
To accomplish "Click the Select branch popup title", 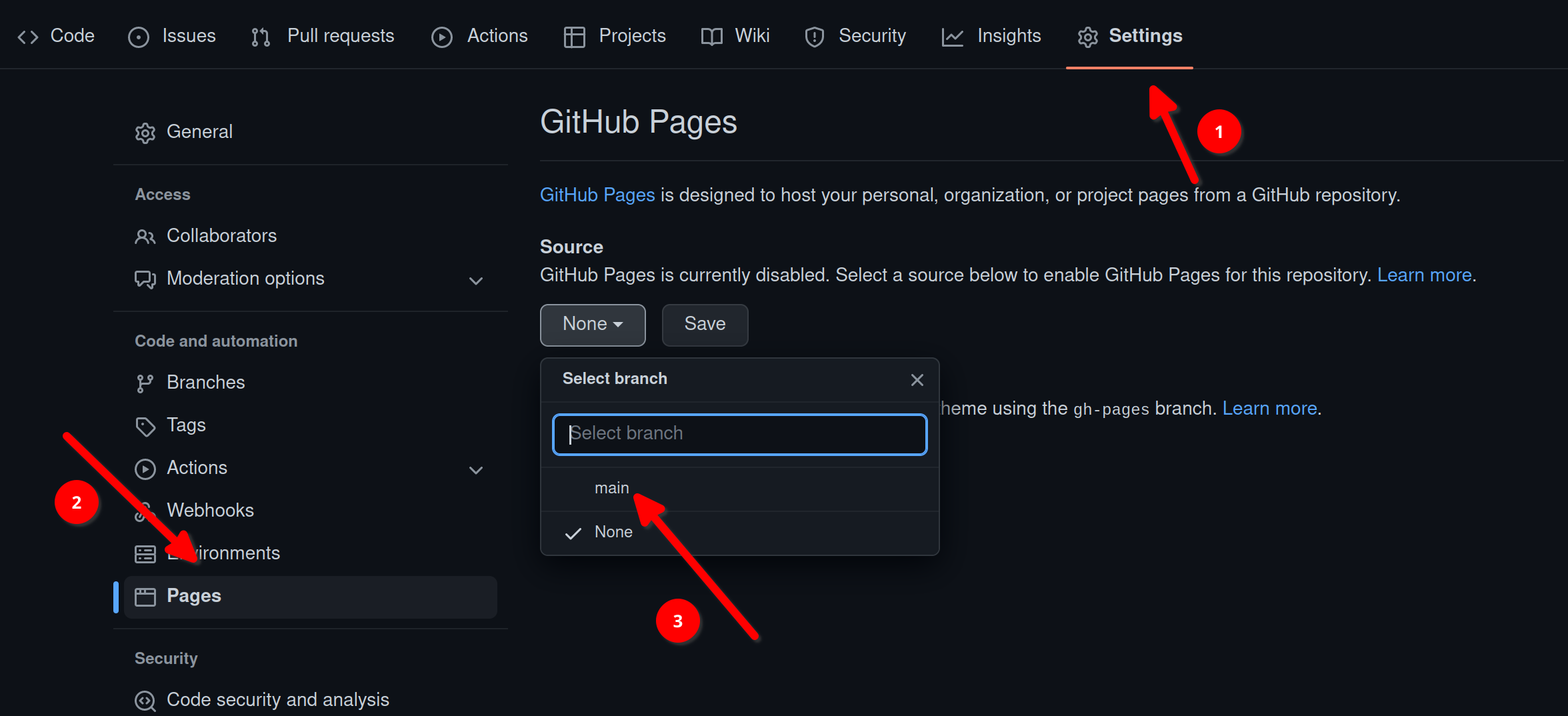I will (x=615, y=379).
